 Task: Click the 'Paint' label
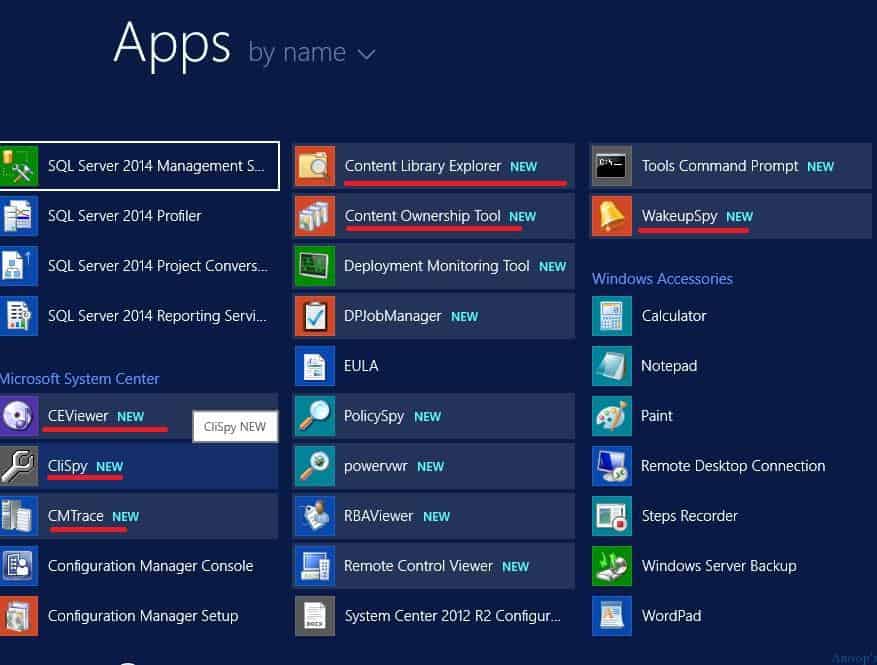pos(657,416)
